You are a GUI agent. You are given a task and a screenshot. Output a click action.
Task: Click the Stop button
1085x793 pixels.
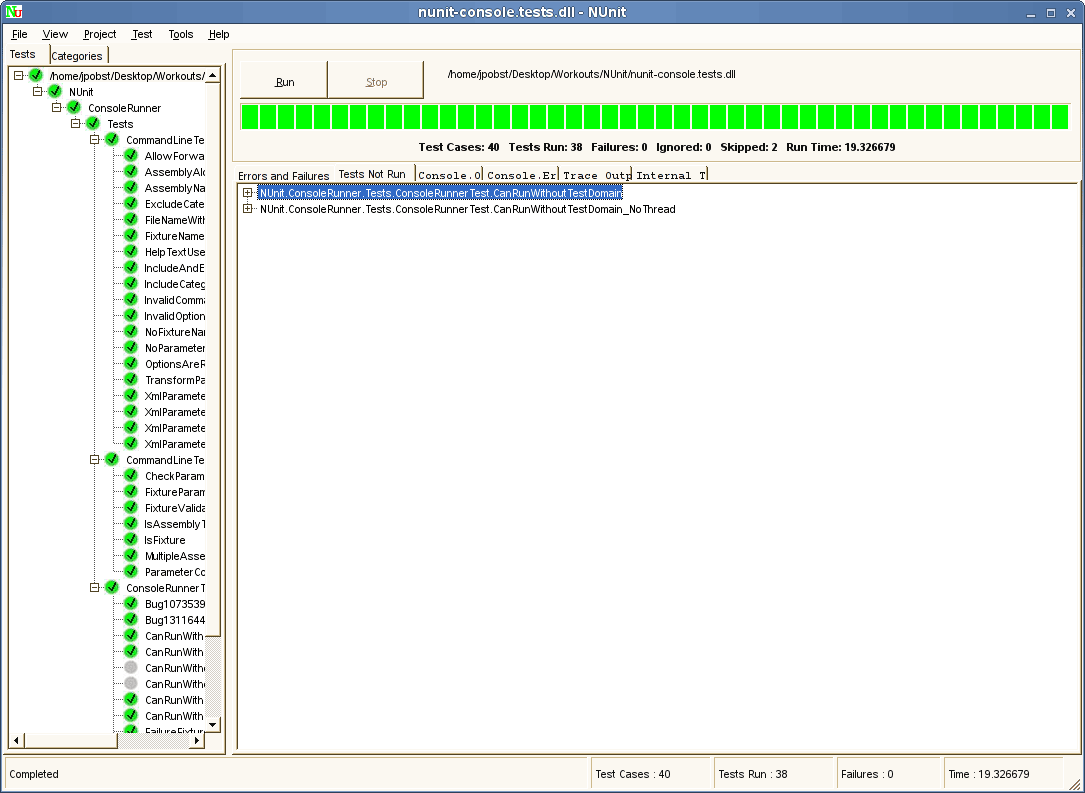[x=376, y=81]
